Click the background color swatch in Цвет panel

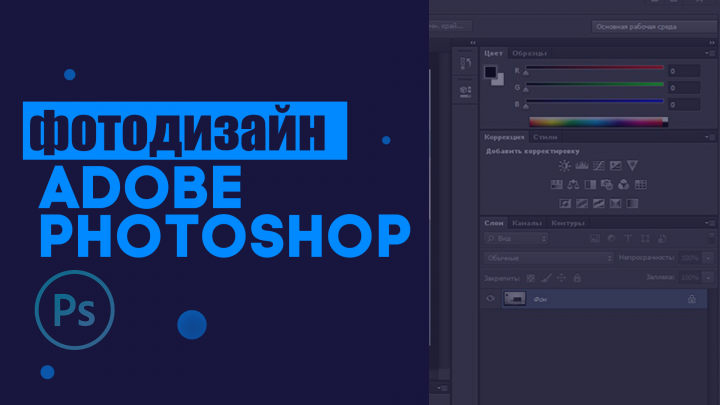point(500,81)
